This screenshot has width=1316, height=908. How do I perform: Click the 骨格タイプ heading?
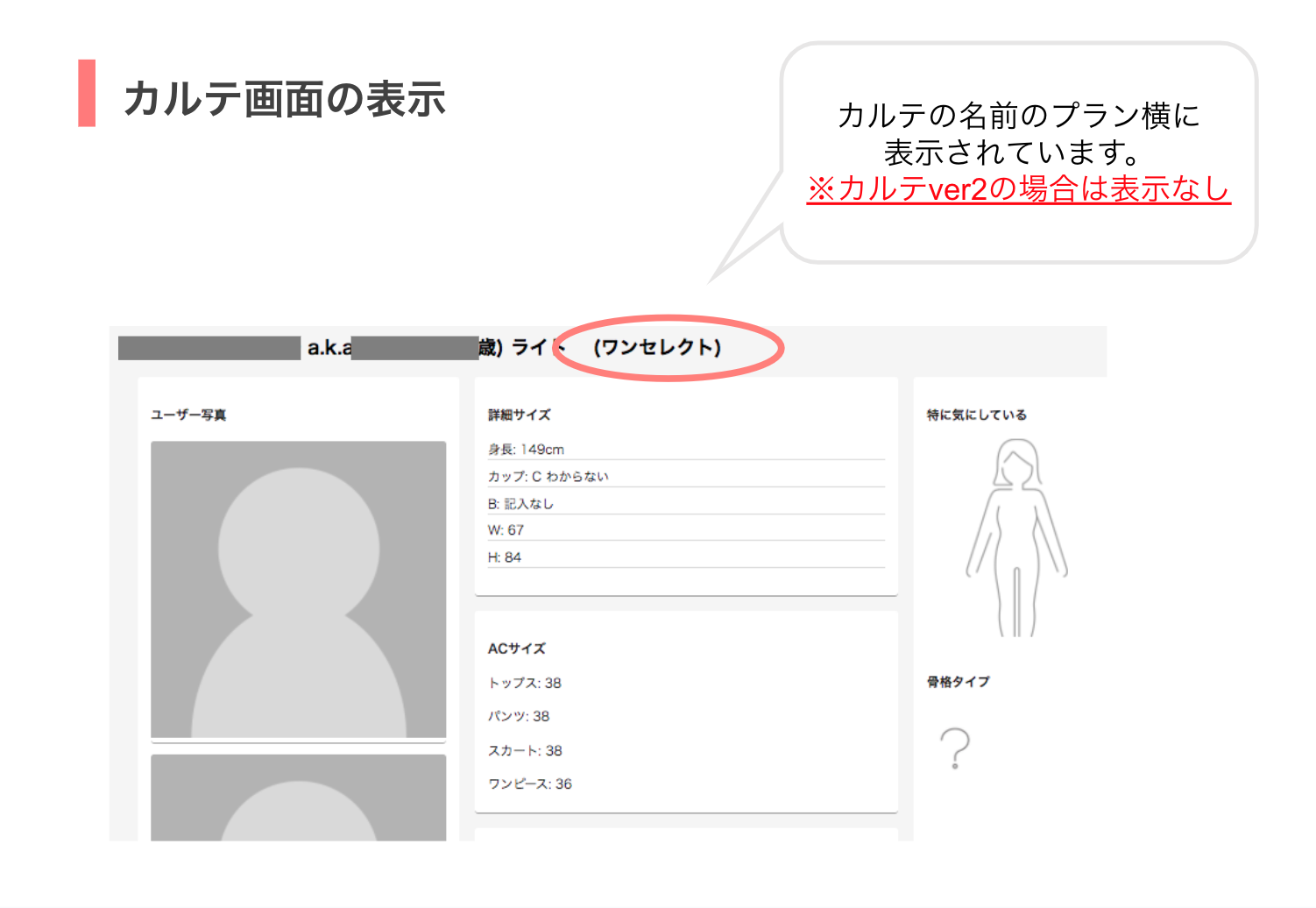[959, 681]
